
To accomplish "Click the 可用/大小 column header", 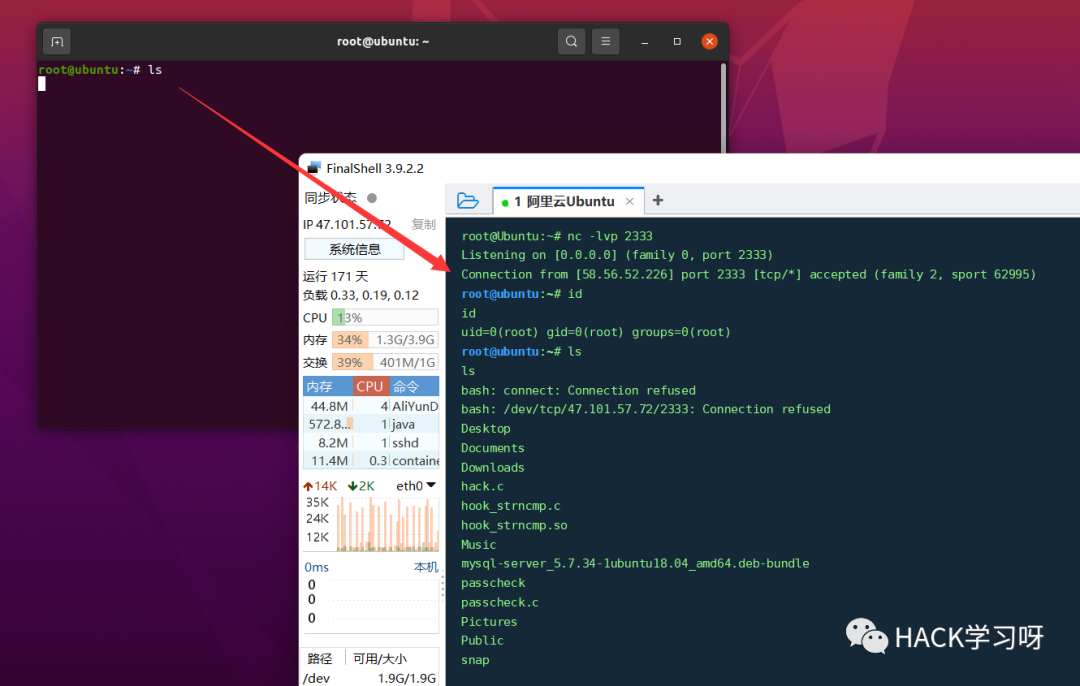I will click(x=380, y=658).
